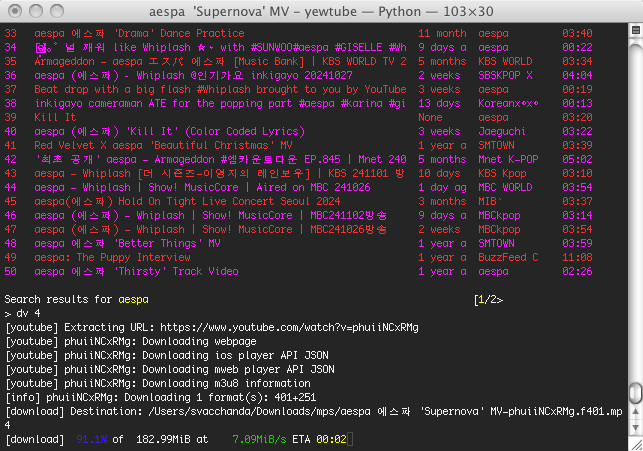
Task: Click the scroll down arrow
Action: point(635,427)
